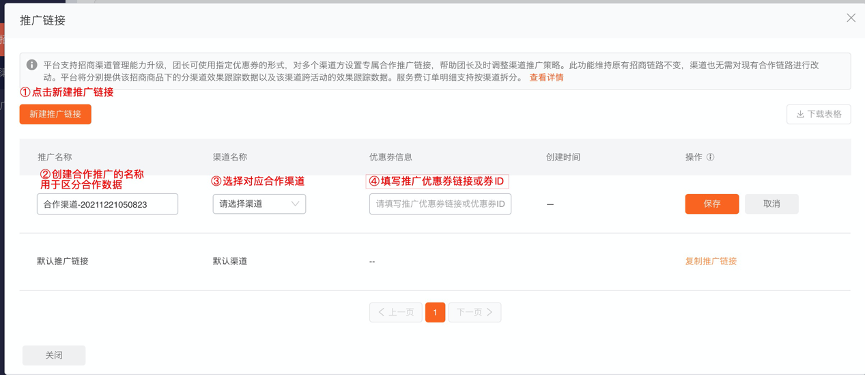Viewport: 866px width, 375px height.
Task: Click the info icon in notice banner
Action: coord(32,65)
